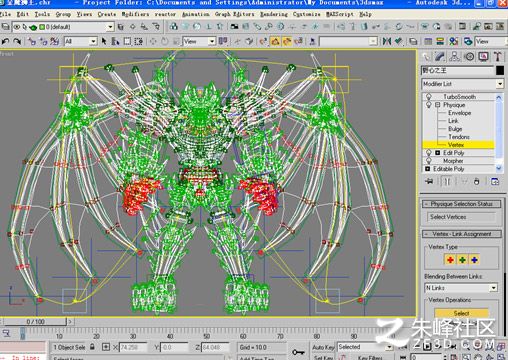This screenshot has height=360, width=508.
Task: Toggle the Selection Lock padlock
Action: click(x=93, y=347)
